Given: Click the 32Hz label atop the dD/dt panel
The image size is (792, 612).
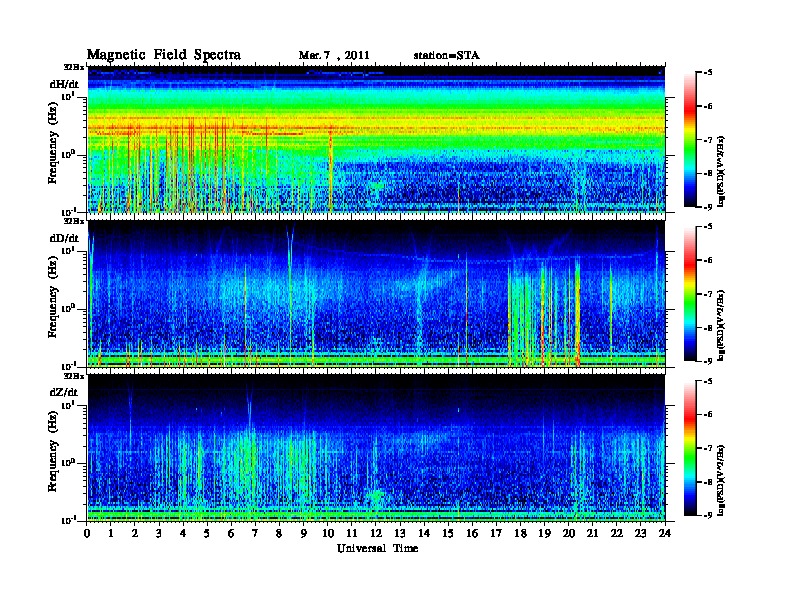Looking at the screenshot, I should coord(74,221).
